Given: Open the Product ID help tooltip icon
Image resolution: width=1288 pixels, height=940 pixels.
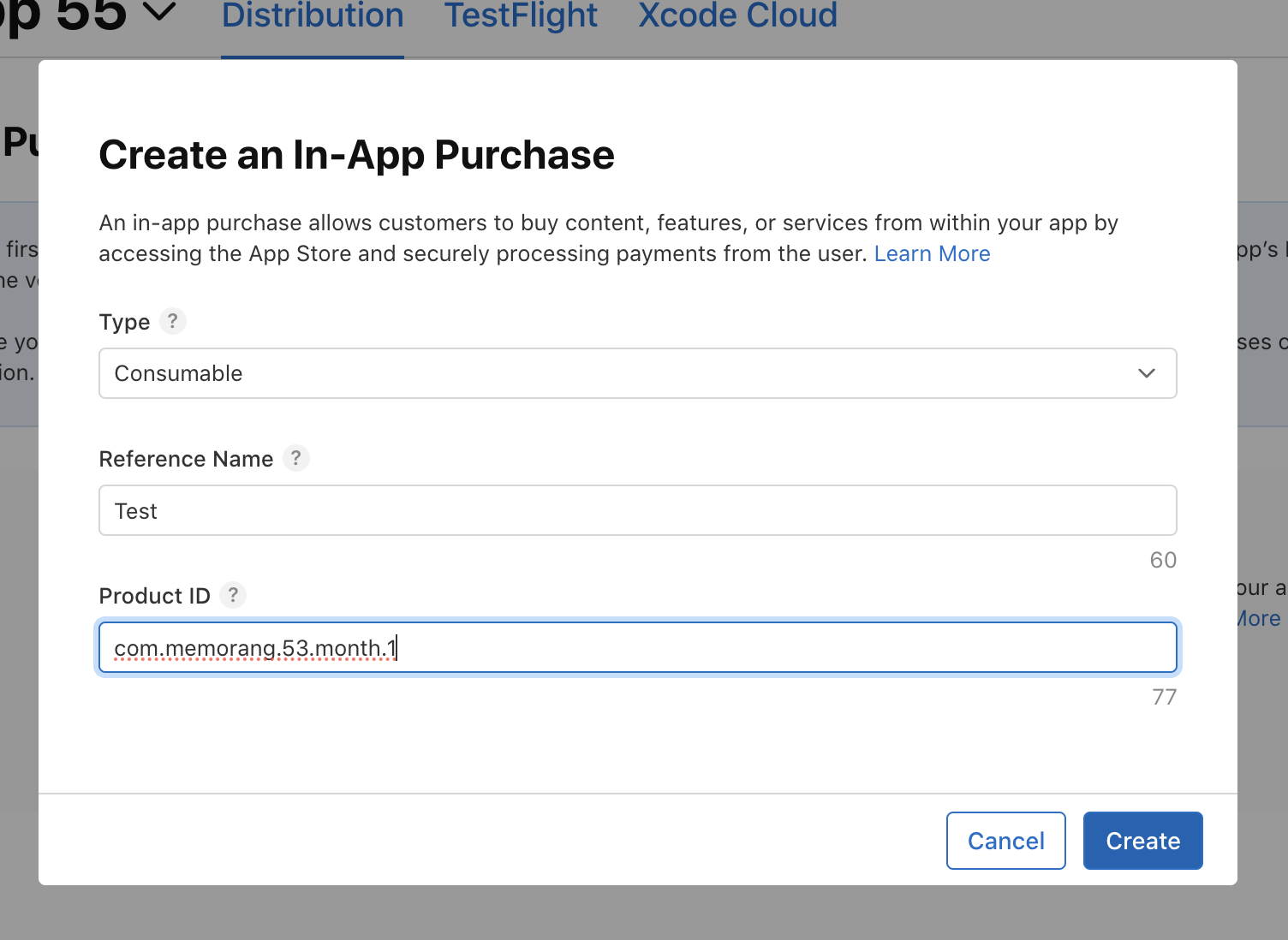Looking at the screenshot, I should point(233,595).
